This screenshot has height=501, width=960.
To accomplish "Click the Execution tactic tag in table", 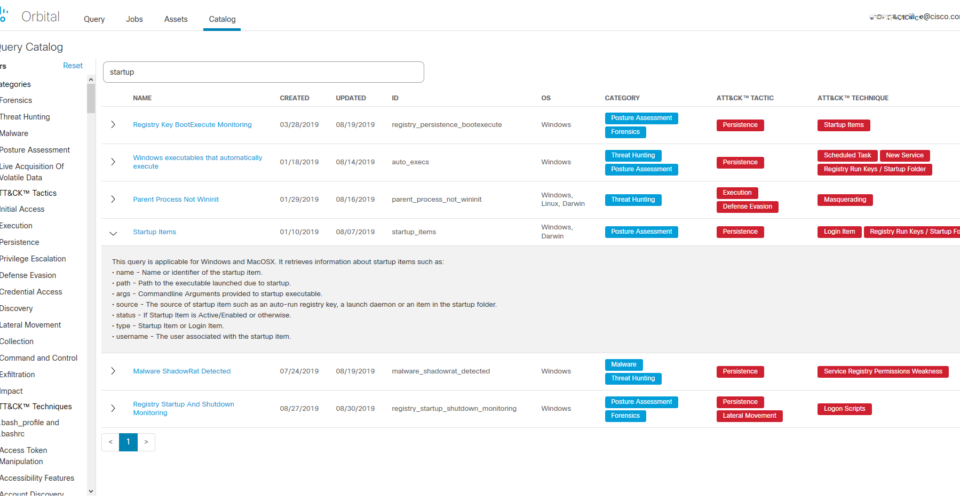I will point(737,193).
